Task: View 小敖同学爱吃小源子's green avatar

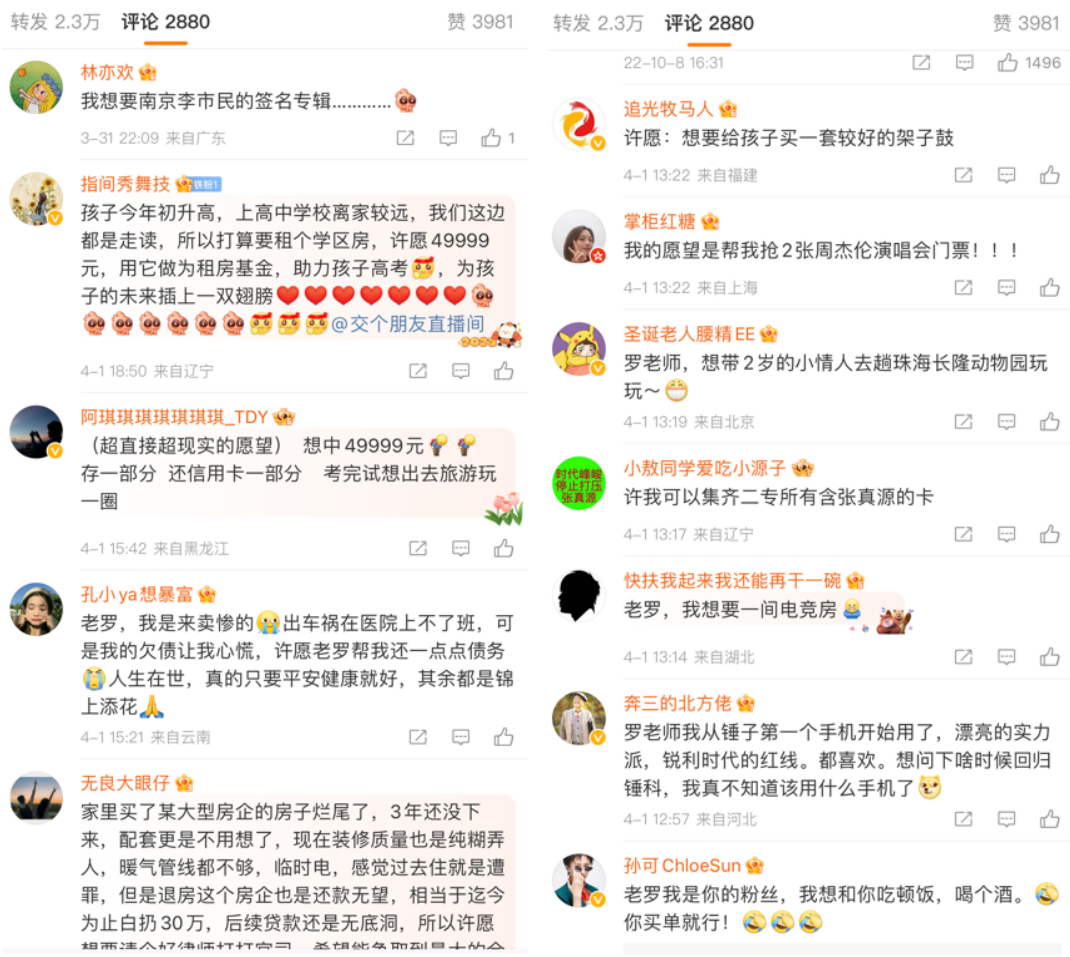Action: 578,483
